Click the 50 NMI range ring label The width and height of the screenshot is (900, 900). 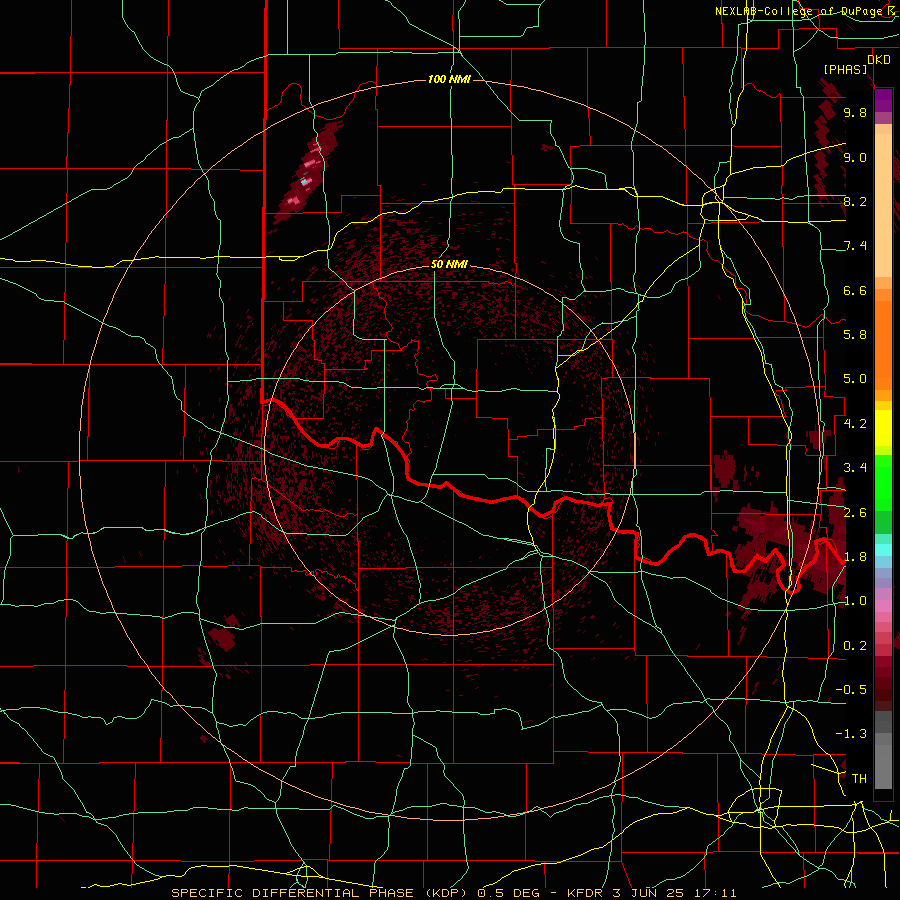tap(449, 264)
